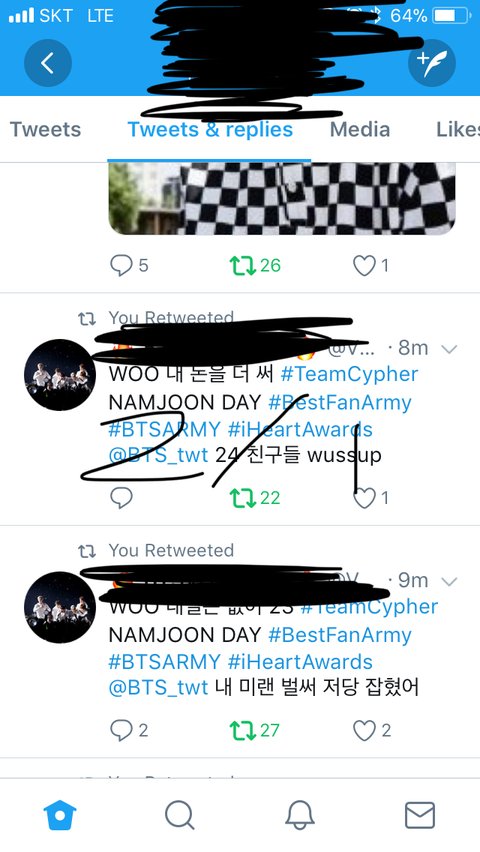Like the 9m tweet with 2 hearts
The width and height of the screenshot is (480, 852).
(x=364, y=730)
